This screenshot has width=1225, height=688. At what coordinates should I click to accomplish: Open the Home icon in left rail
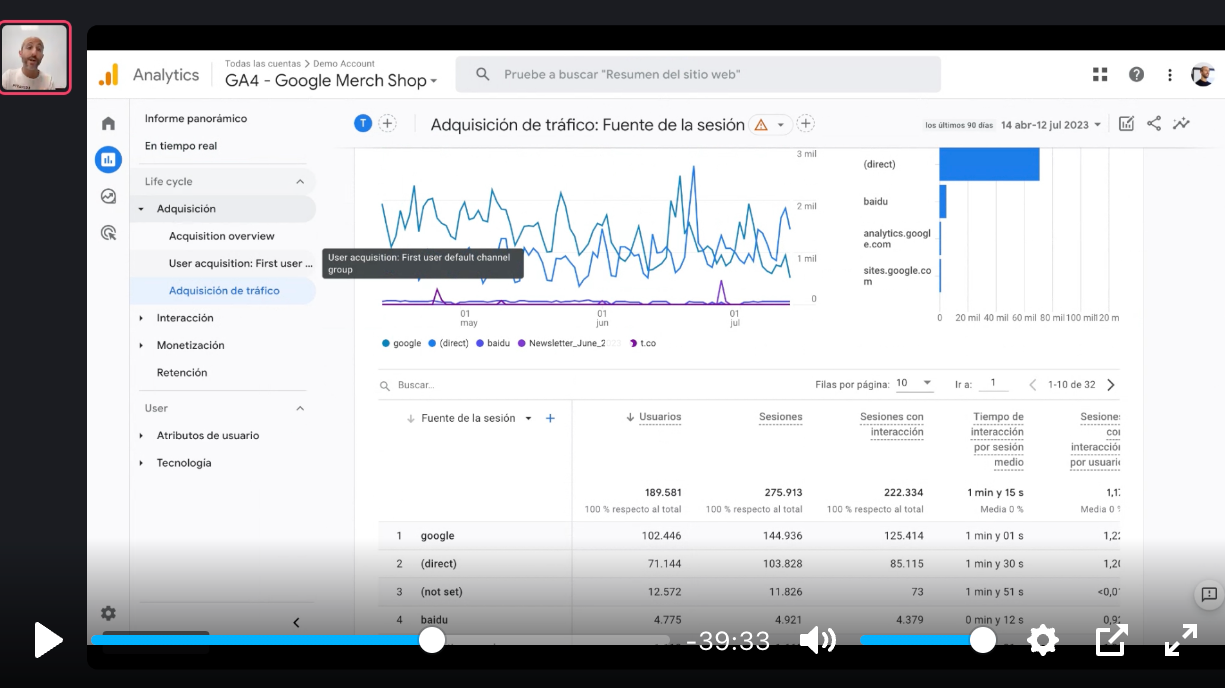coord(108,123)
